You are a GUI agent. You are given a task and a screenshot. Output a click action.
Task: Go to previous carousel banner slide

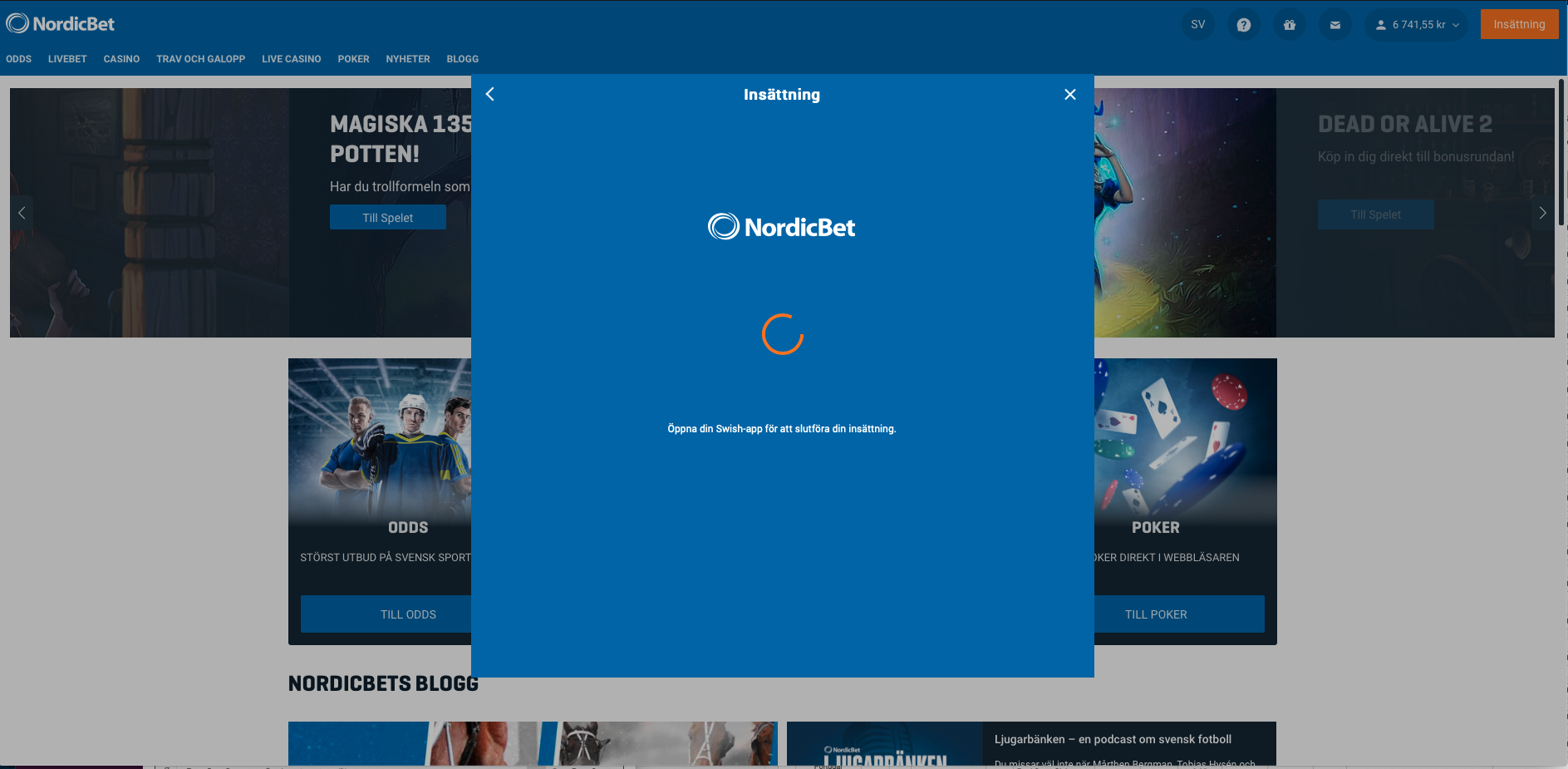(22, 213)
